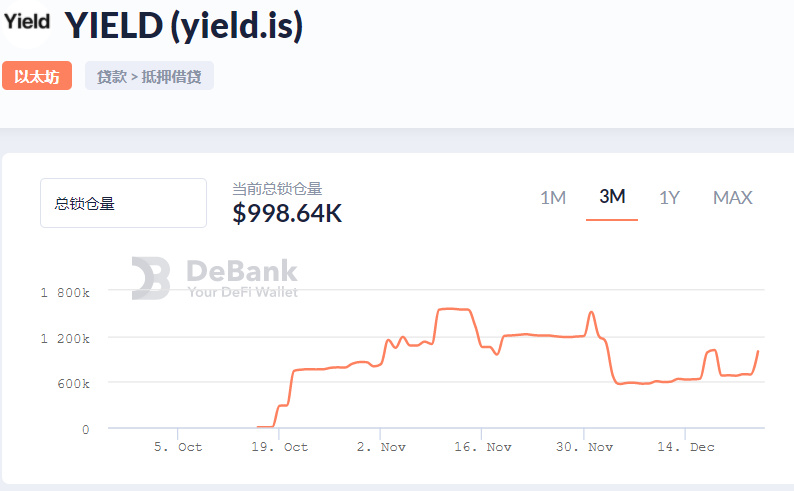Click the Yield logo icon
Screen dimensions: 794x491
coord(27,21)
